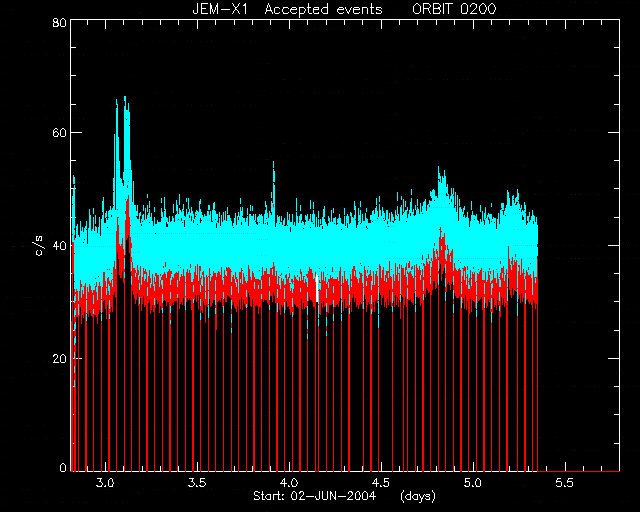Click the y-axis tick label 40
Screen dimensions: 640x512
pos(59,246)
